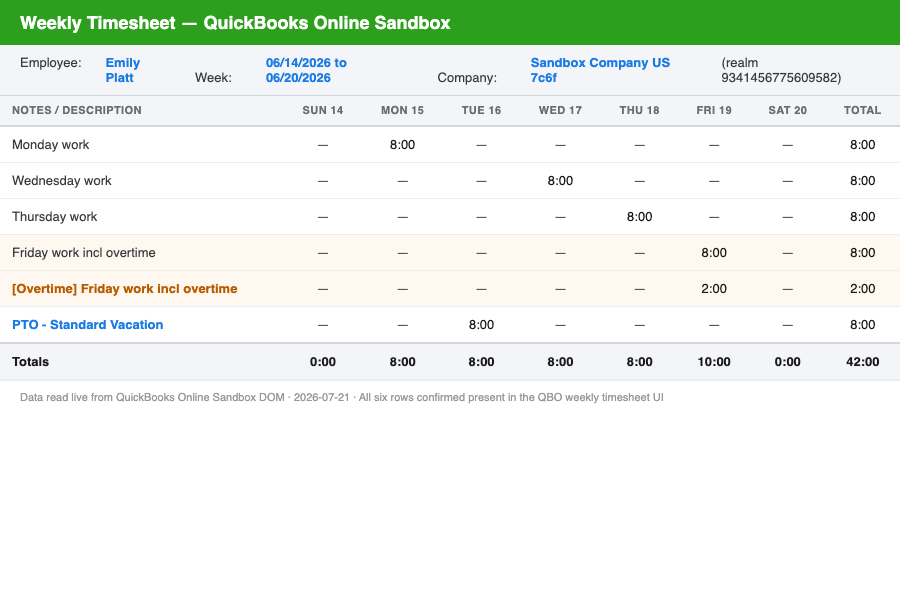Click the week range 06/14/2026 to 06/20/2026

coord(306,70)
